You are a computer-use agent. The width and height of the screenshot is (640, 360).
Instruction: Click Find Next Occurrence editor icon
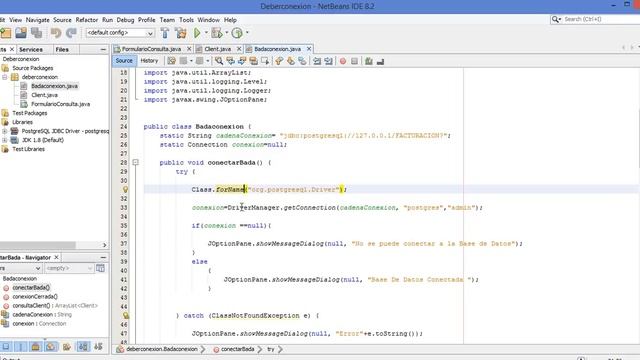(x=242, y=61)
